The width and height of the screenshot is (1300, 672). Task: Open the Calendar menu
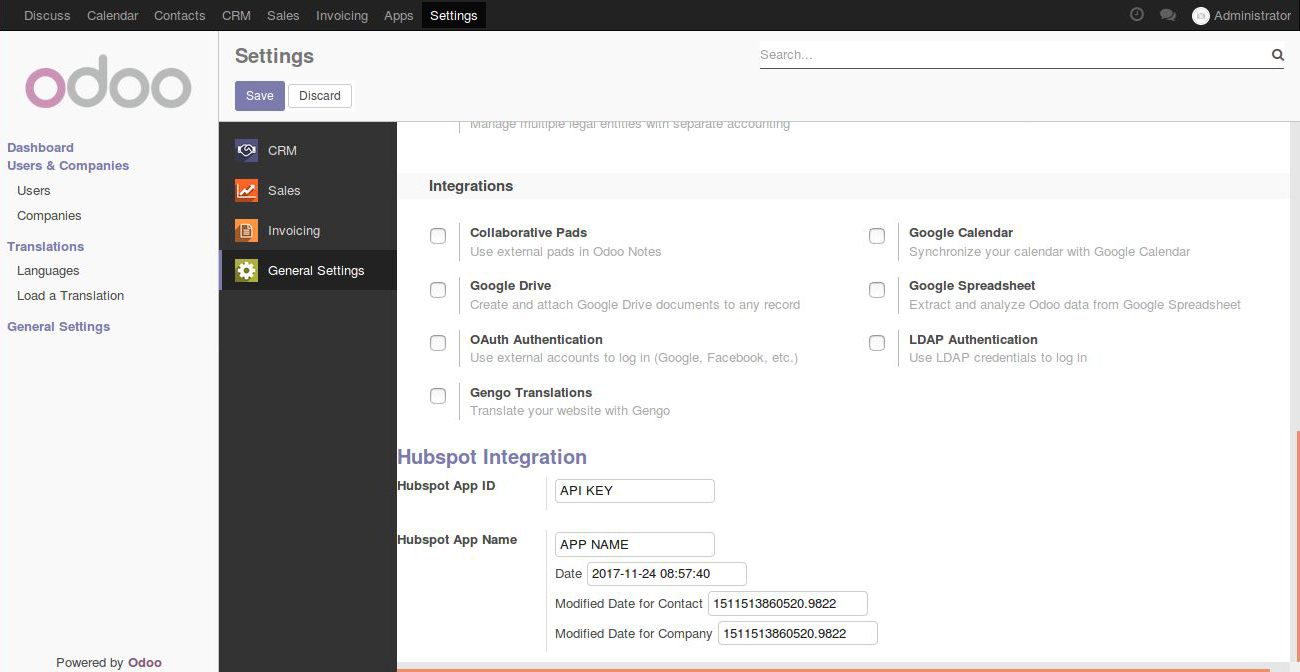pos(112,15)
